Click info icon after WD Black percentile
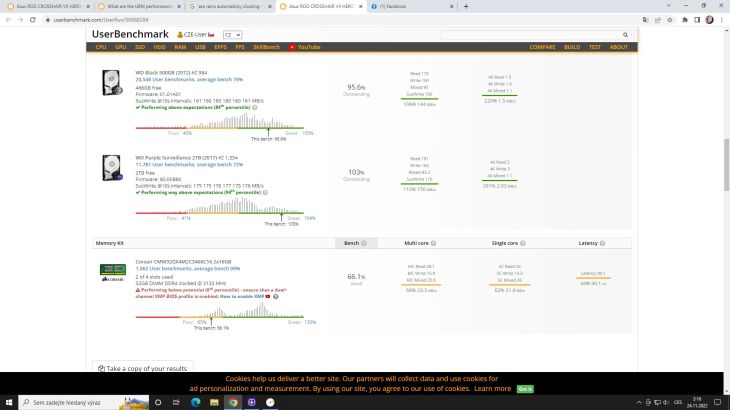Screen dimensions: 730x410 [255, 108]
